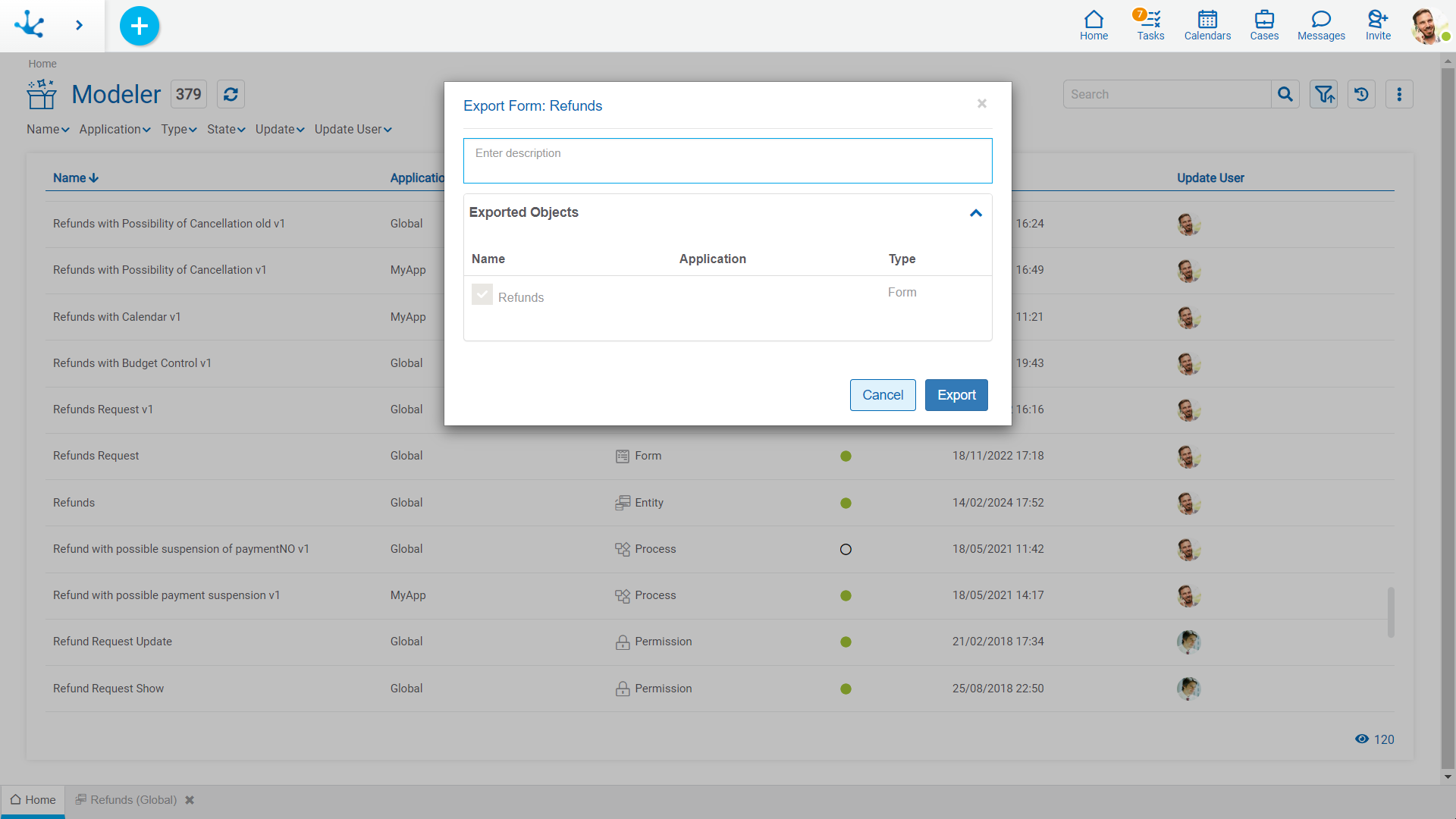
Task: Click the Cancel button
Action: point(882,395)
